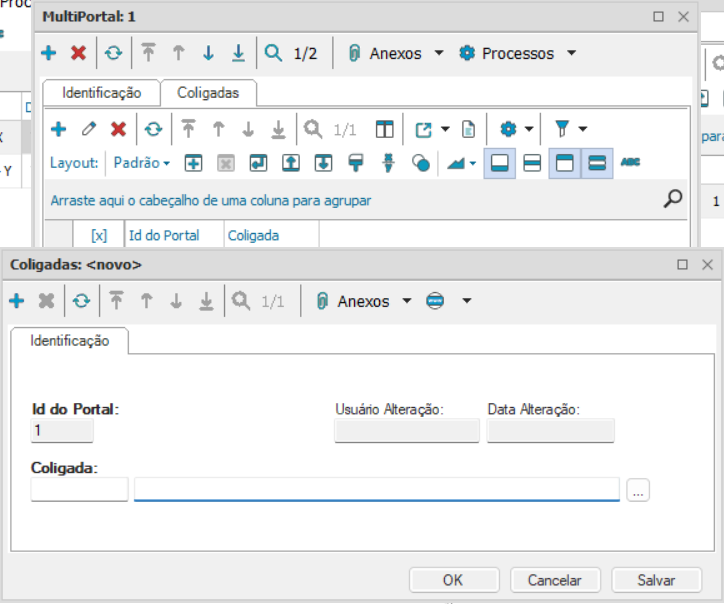Toggle the top header panel layout button
Viewport: 724px width, 604px height.
pyautogui.click(x=565, y=163)
